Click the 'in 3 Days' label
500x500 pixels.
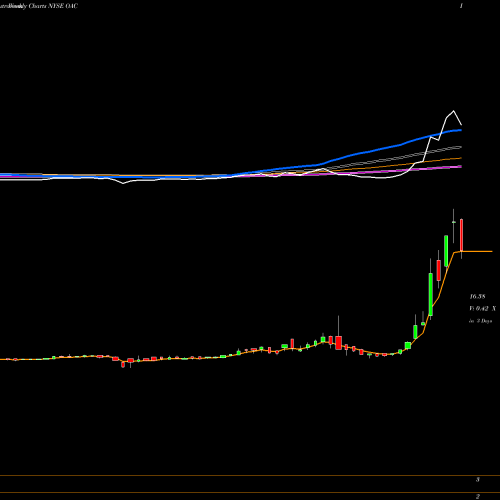[480, 321]
